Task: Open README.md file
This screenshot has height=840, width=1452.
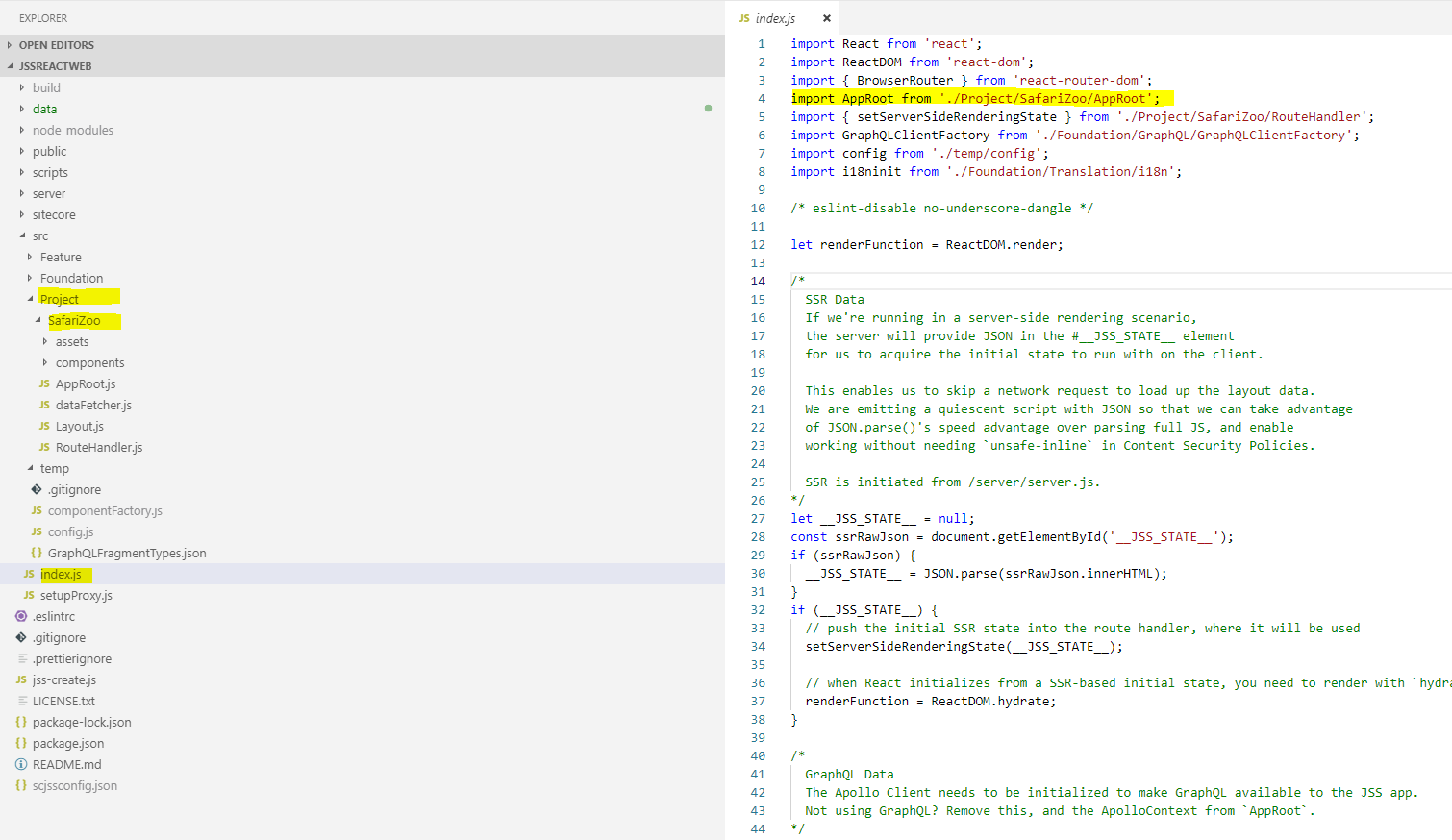Action: point(66,764)
